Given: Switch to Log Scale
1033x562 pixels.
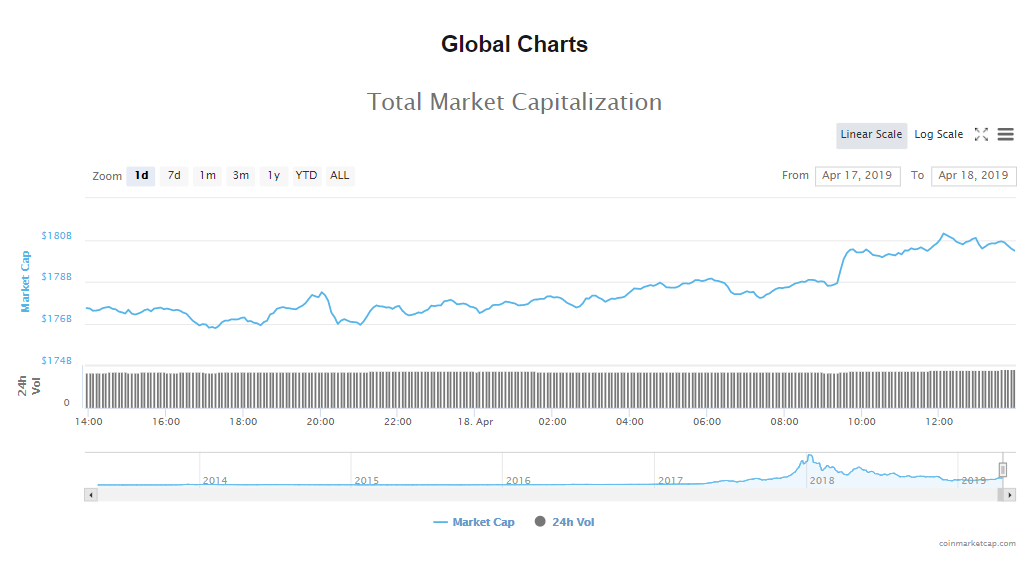Looking at the screenshot, I should coord(938,135).
